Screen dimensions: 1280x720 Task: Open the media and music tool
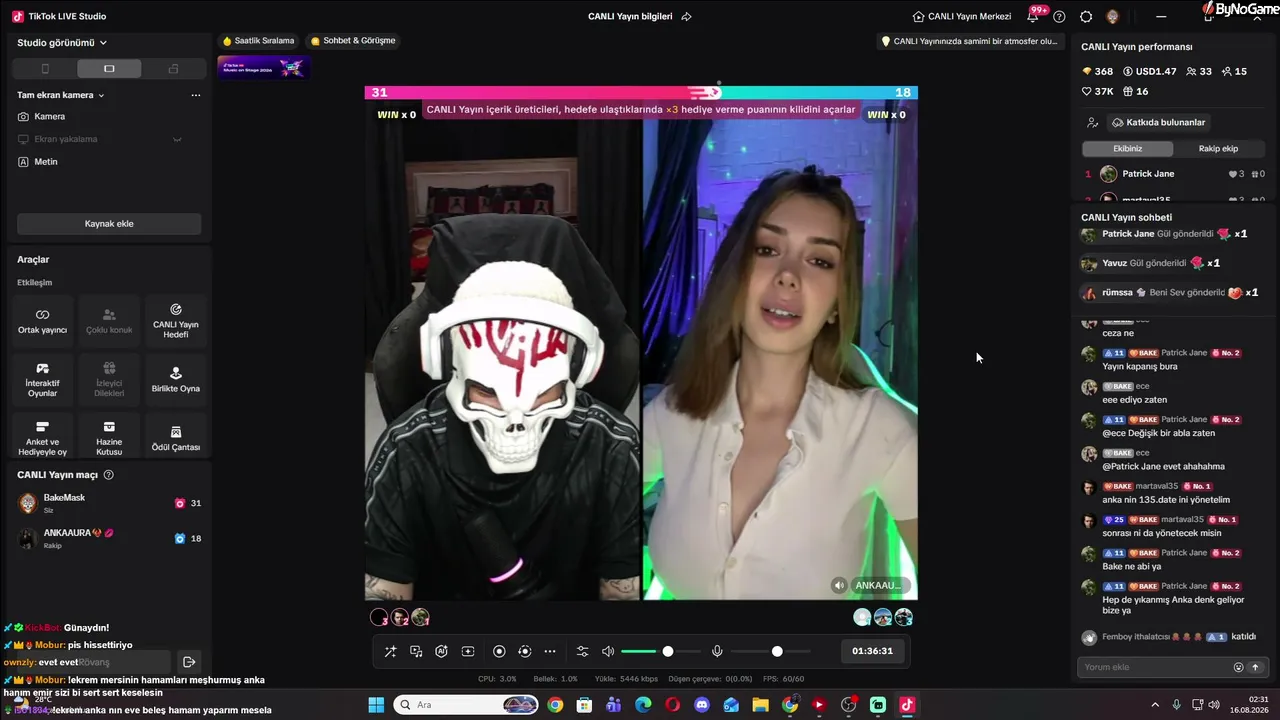click(x=416, y=651)
